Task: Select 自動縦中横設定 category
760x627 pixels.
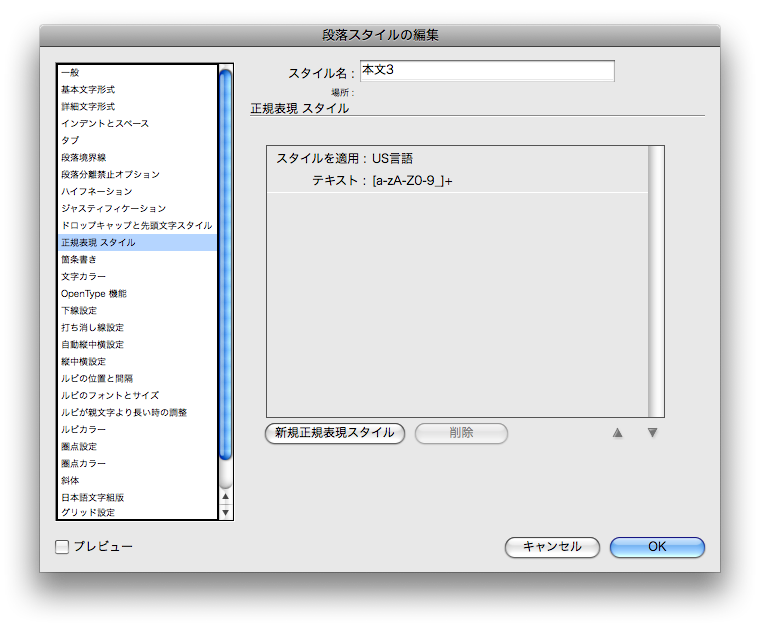Action: (x=138, y=345)
